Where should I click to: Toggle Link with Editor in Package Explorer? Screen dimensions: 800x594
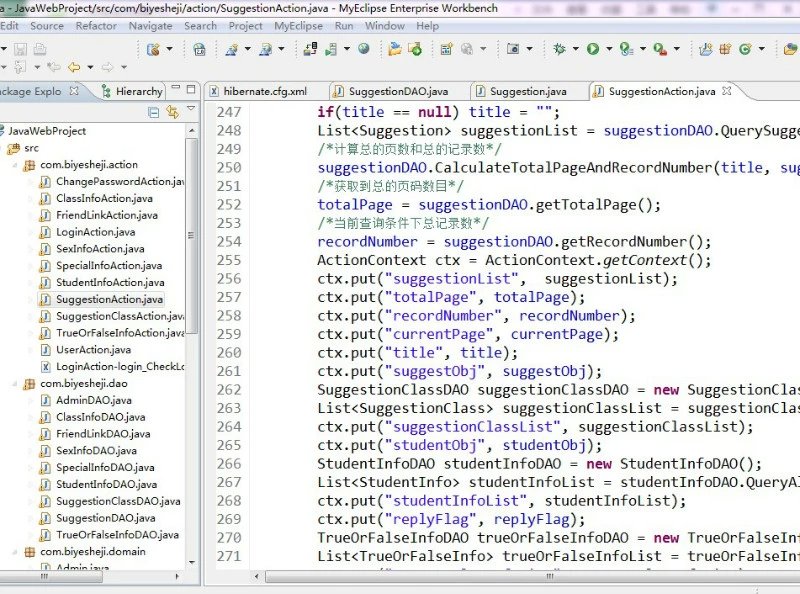coord(172,112)
